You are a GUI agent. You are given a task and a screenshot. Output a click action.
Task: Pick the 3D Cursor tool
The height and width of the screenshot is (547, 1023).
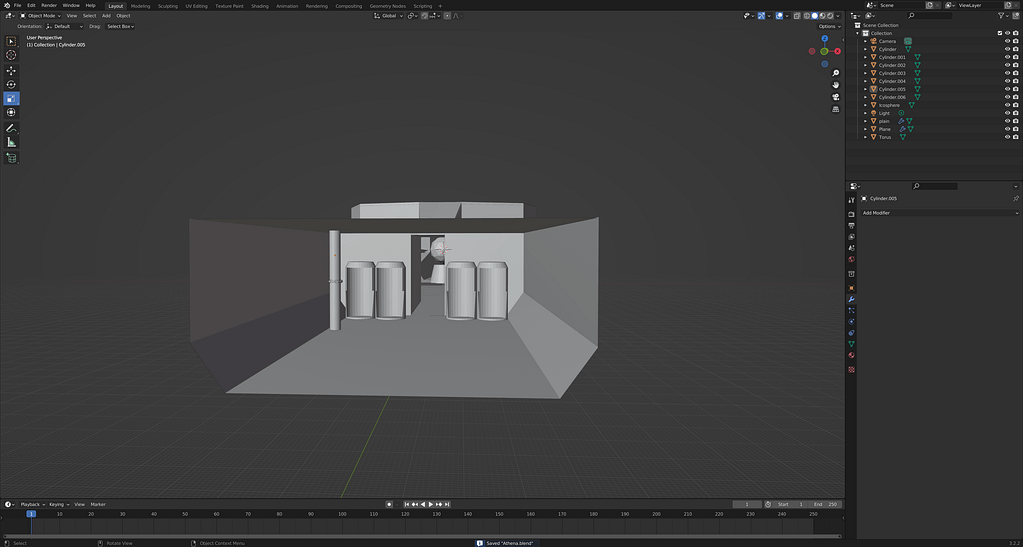tap(11, 55)
